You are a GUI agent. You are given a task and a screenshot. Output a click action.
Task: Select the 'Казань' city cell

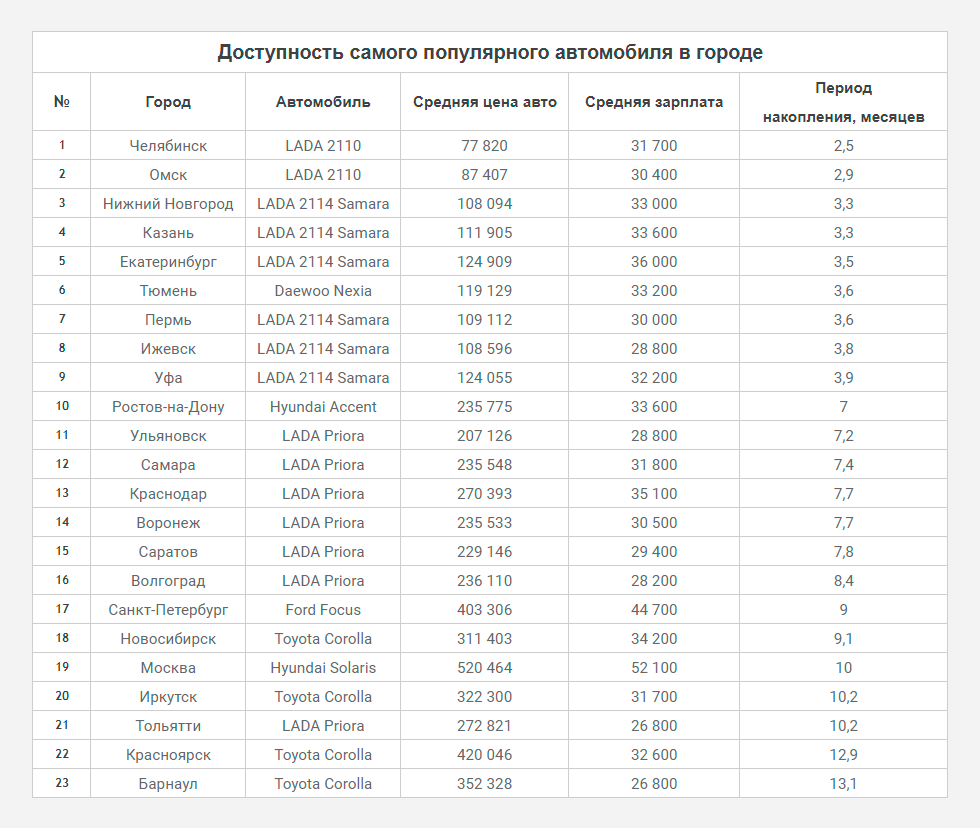(x=168, y=233)
